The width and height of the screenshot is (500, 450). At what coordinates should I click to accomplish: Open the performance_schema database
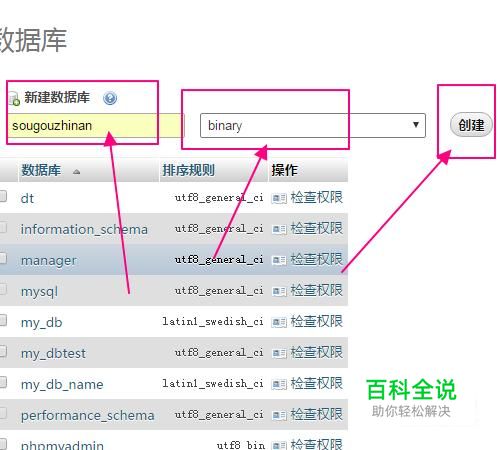click(x=87, y=416)
